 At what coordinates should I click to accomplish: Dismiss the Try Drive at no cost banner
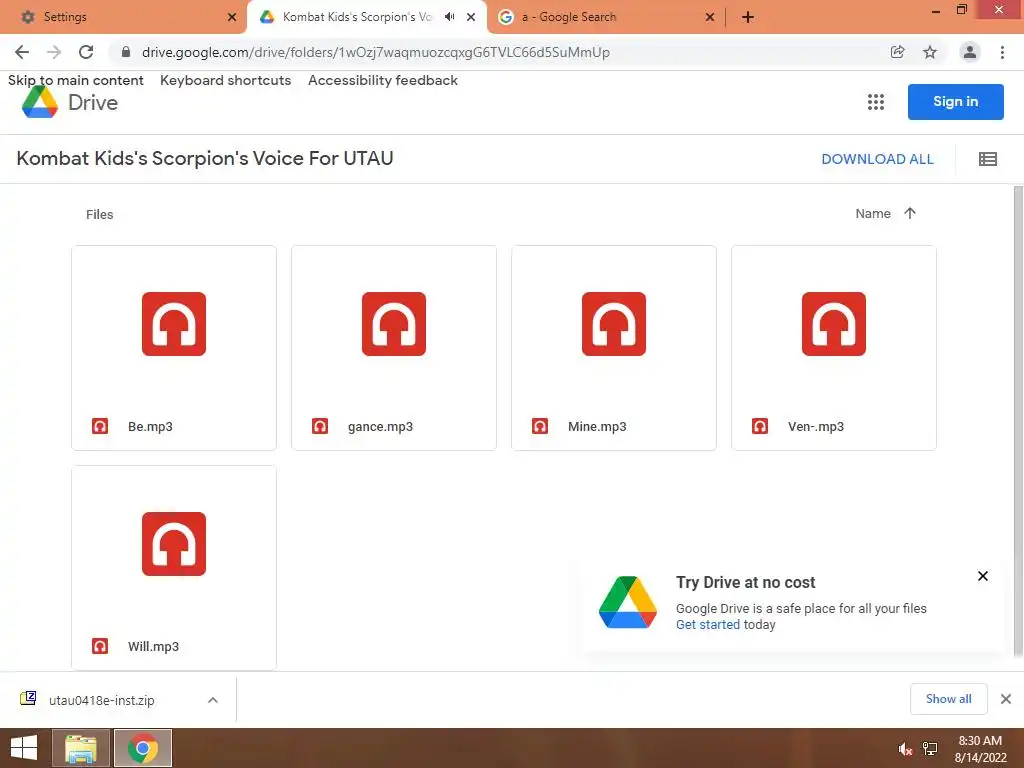(983, 576)
